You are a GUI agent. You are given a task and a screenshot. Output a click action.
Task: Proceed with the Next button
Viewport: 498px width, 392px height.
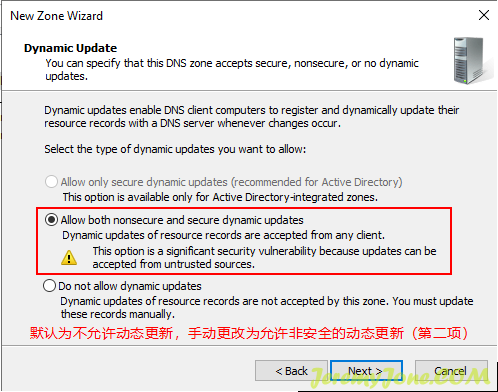click(x=366, y=371)
